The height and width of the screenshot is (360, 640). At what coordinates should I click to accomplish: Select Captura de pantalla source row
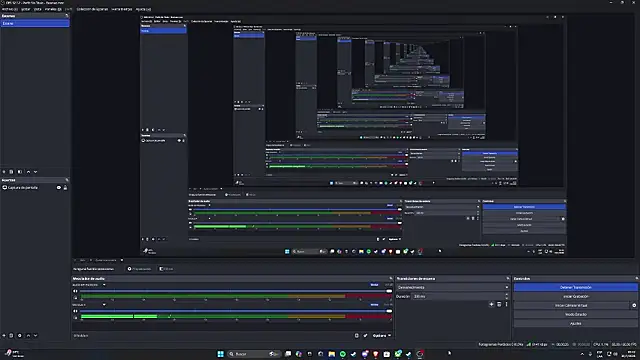click(x=35, y=188)
